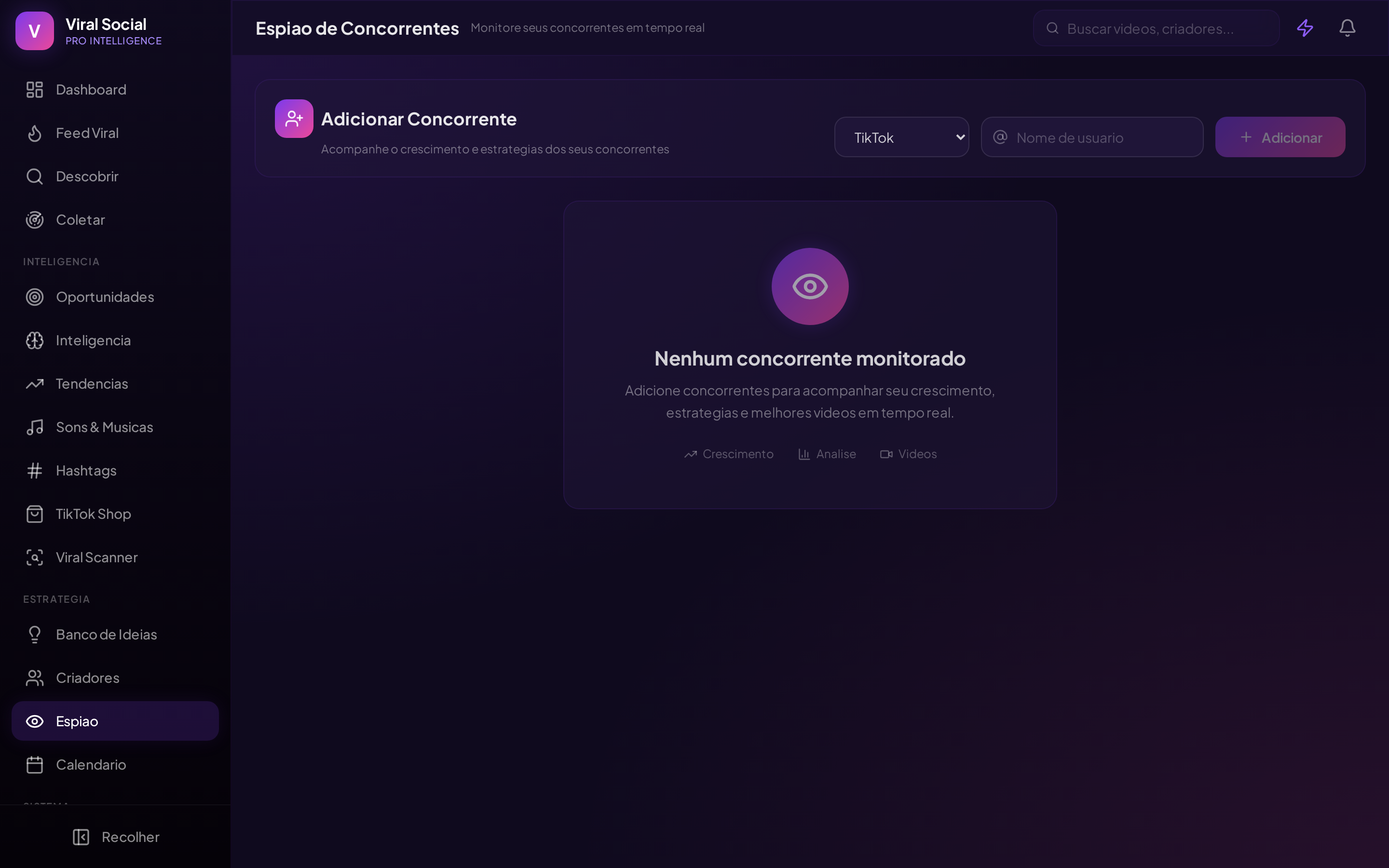
Task: Click the TikTok Shop bag icon
Action: [x=34, y=514]
